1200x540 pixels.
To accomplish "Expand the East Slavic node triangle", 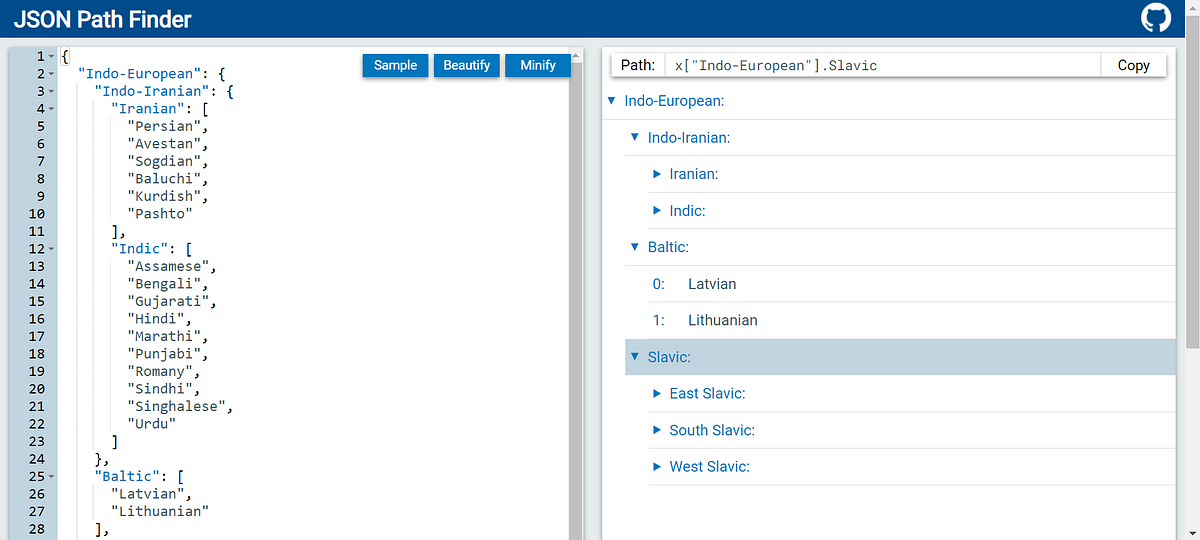I will pyautogui.click(x=657, y=393).
